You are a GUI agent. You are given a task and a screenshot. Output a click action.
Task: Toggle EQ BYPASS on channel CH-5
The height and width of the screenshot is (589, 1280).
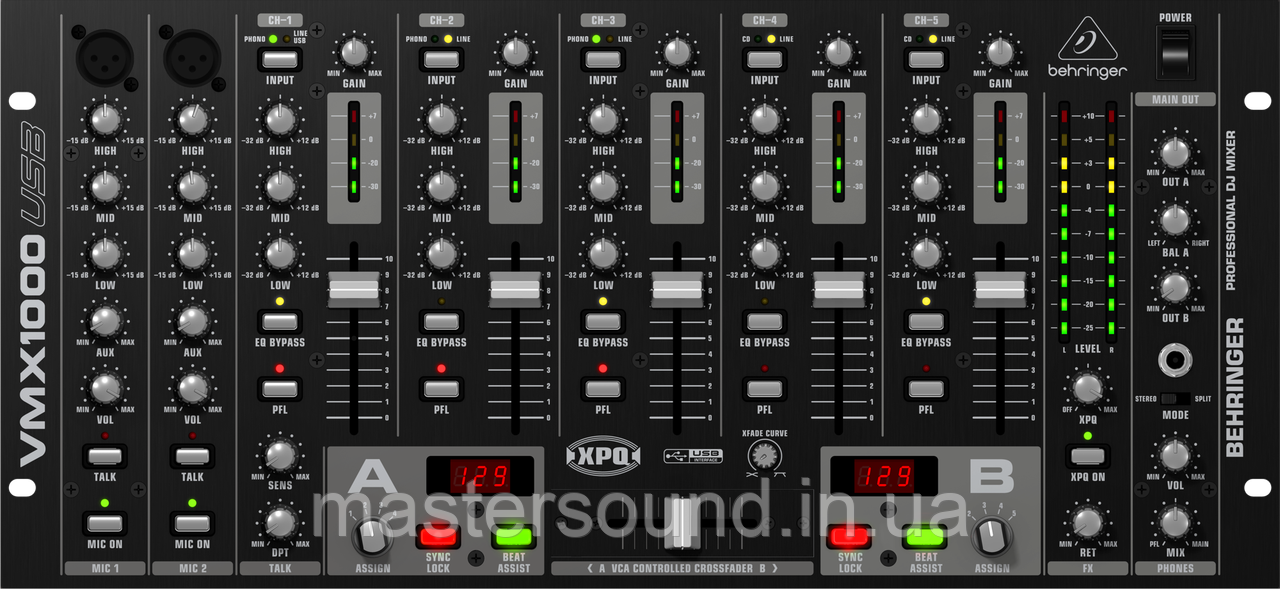(926, 322)
